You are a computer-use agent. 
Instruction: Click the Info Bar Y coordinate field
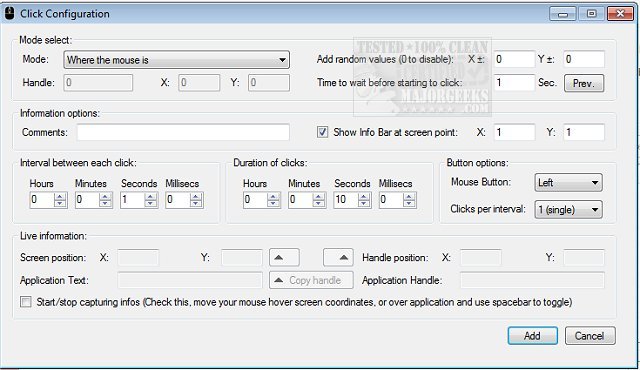click(584, 132)
